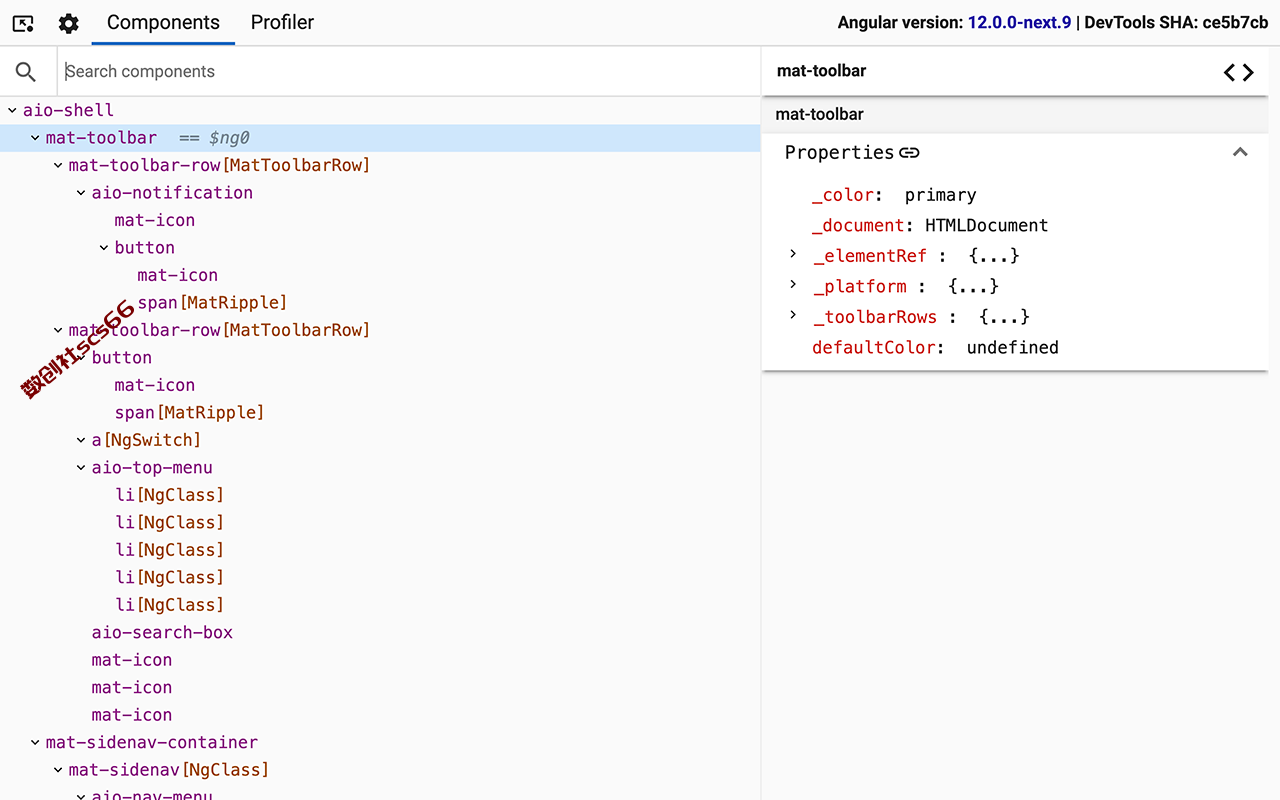This screenshot has height=800, width=1280.
Task: Select span[MatRipple] under aio-notification button
Action: [212, 303]
